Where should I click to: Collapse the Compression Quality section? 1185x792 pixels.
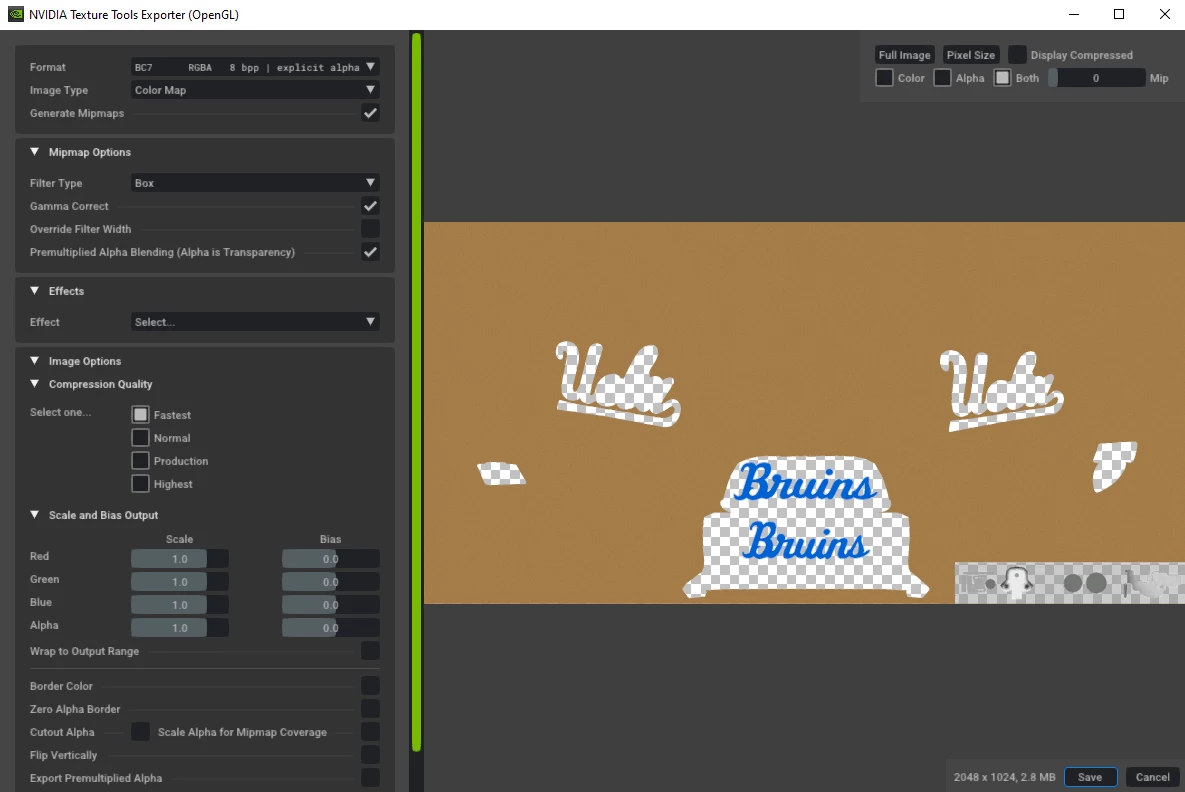tap(35, 384)
